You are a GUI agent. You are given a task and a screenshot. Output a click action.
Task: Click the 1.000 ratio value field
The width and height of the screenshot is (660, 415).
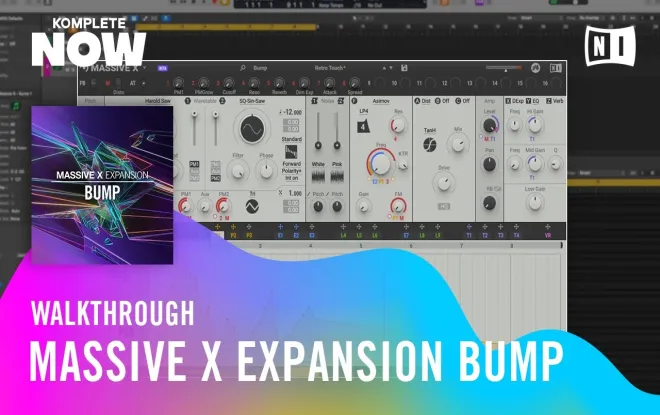[x=295, y=193]
